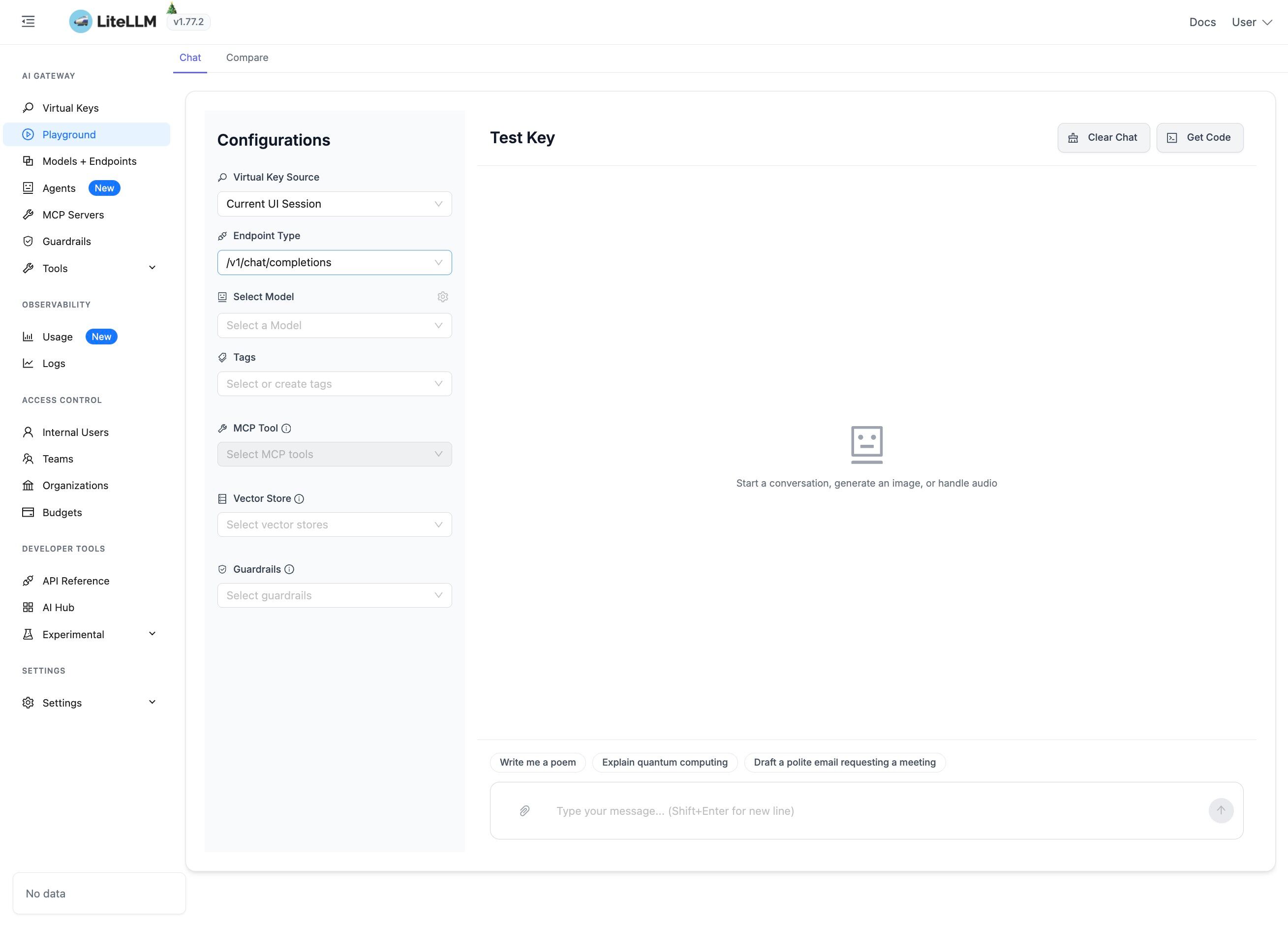The height and width of the screenshot is (927, 1288).
Task: Expand the Tools section in the sidebar
Action: (x=151, y=267)
